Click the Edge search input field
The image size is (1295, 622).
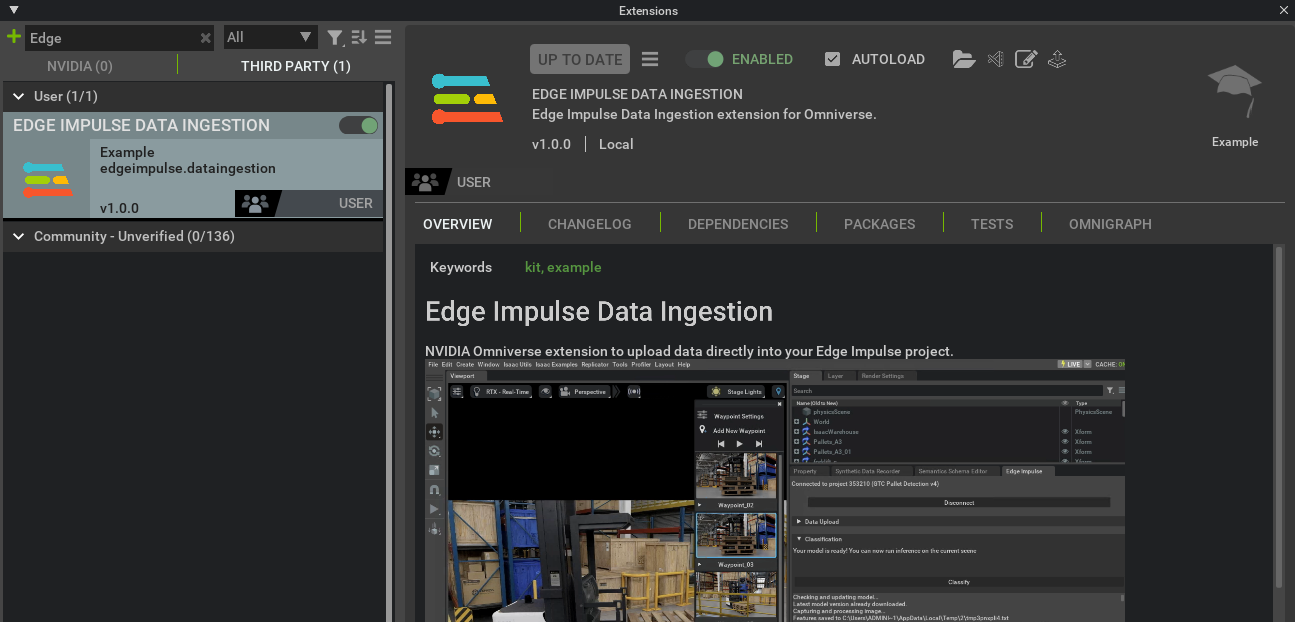point(110,38)
